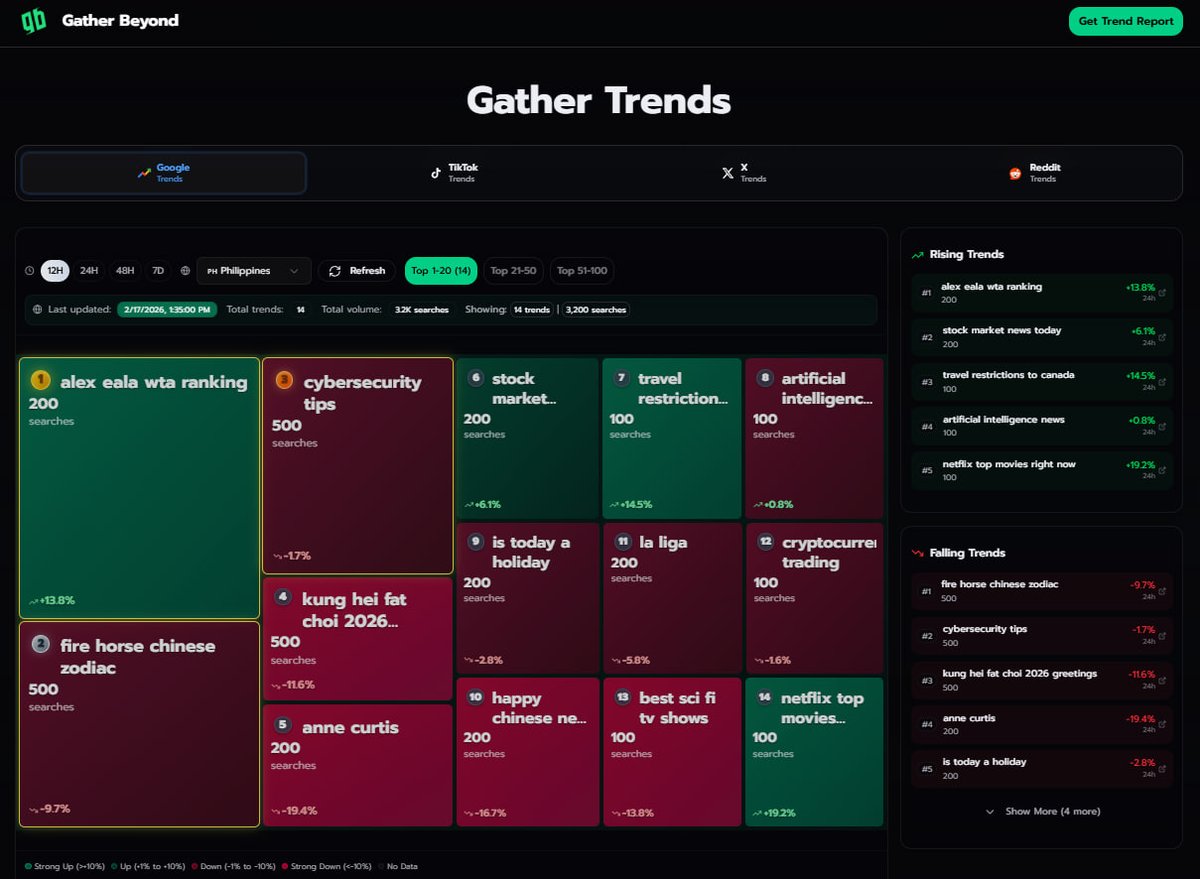This screenshot has width=1200, height=879.
Task: Switch to the TikTok Trends tab
Action: tap(453, 173)
